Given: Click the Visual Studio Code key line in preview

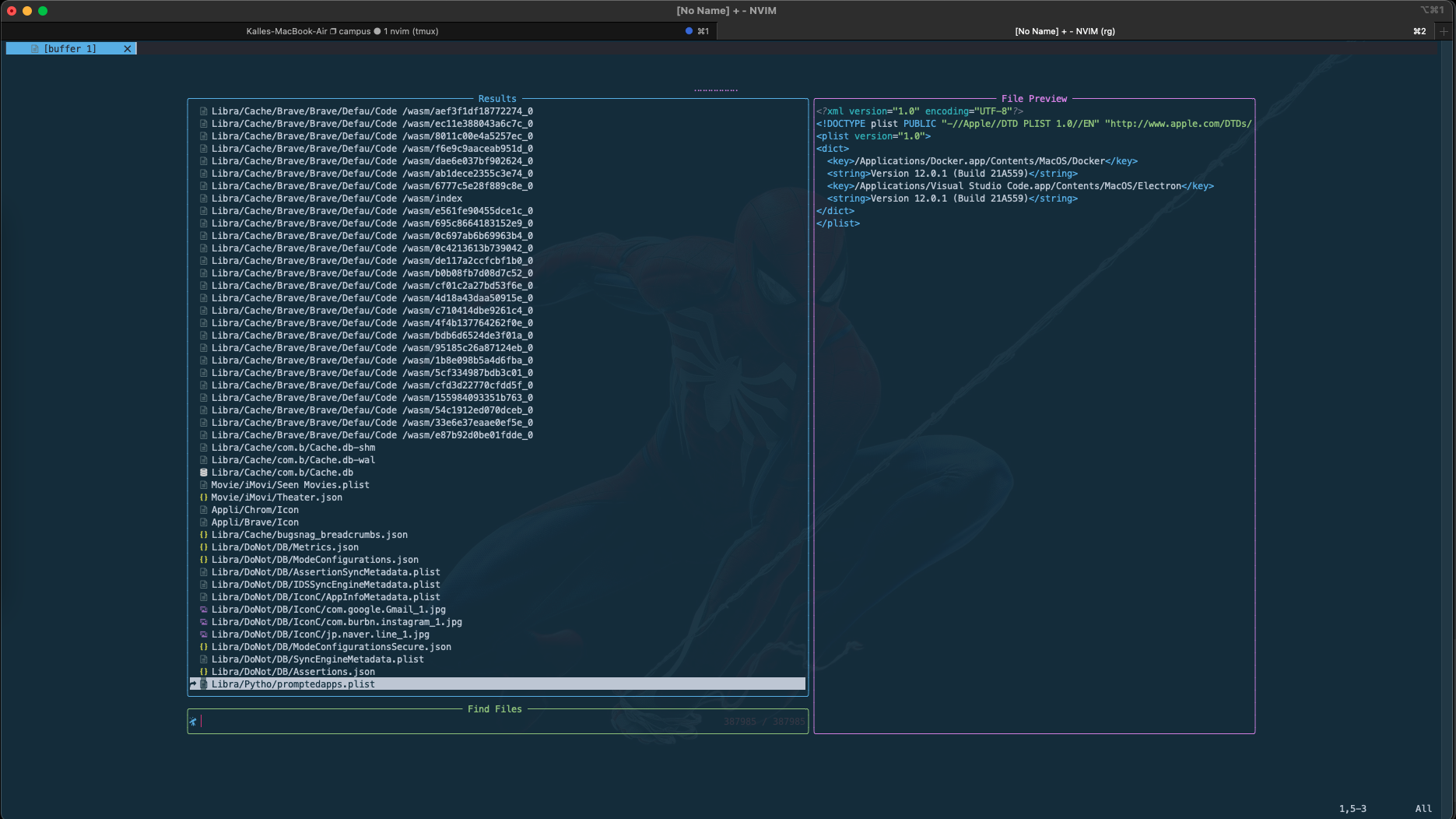Looking at the screenshot, I should coord(1020,186).
